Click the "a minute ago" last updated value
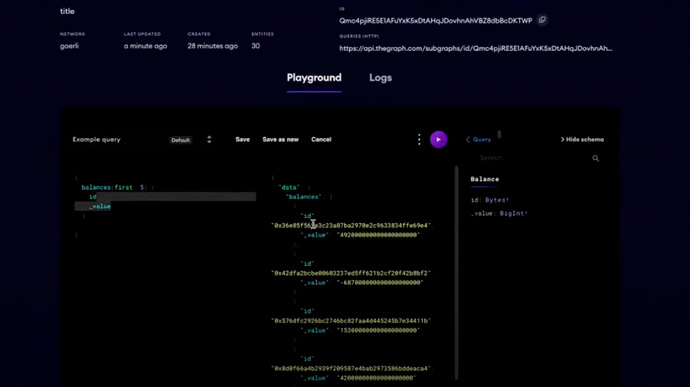 pos(145,46)
